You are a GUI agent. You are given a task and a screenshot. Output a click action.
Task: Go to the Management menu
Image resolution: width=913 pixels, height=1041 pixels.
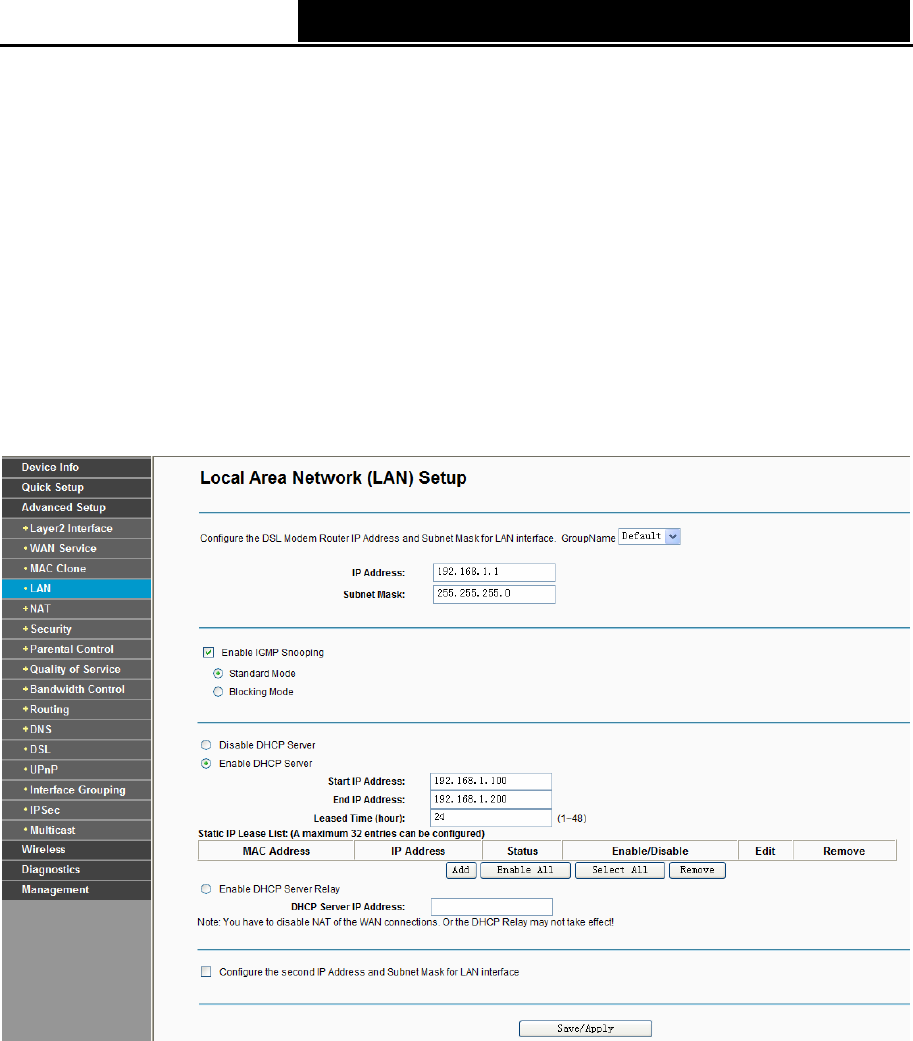point(55,890)
